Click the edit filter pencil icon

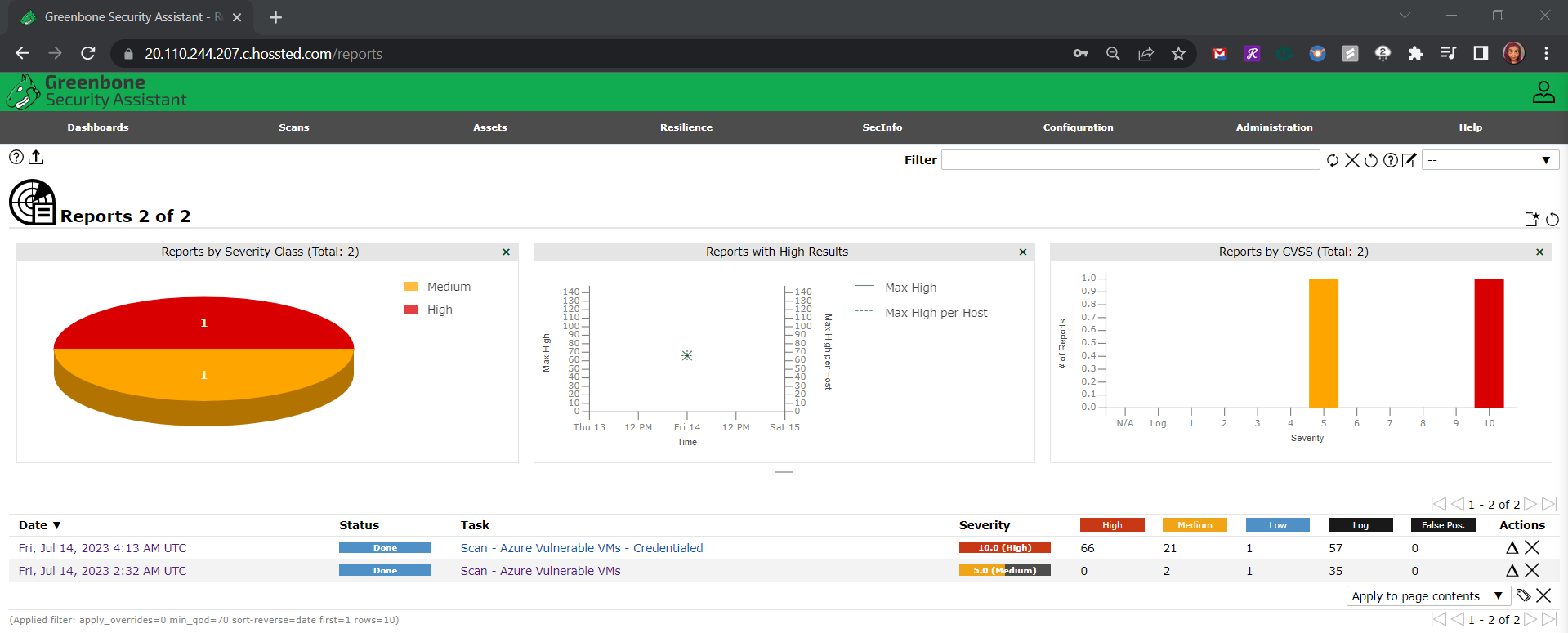[x=1409, y=160]
